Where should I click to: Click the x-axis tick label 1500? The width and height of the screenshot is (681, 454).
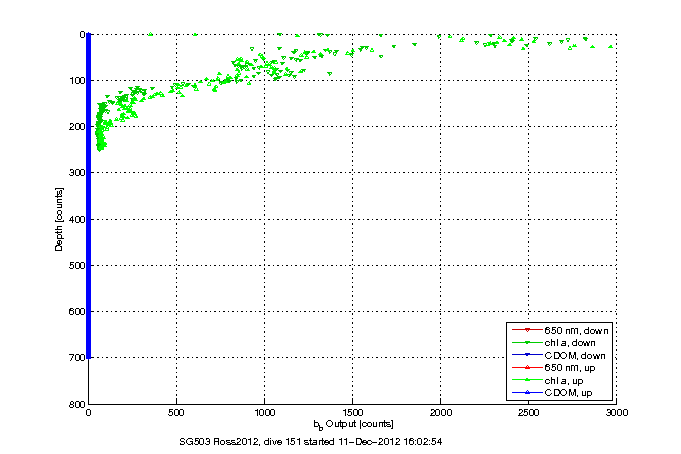[x=352, y=413]
